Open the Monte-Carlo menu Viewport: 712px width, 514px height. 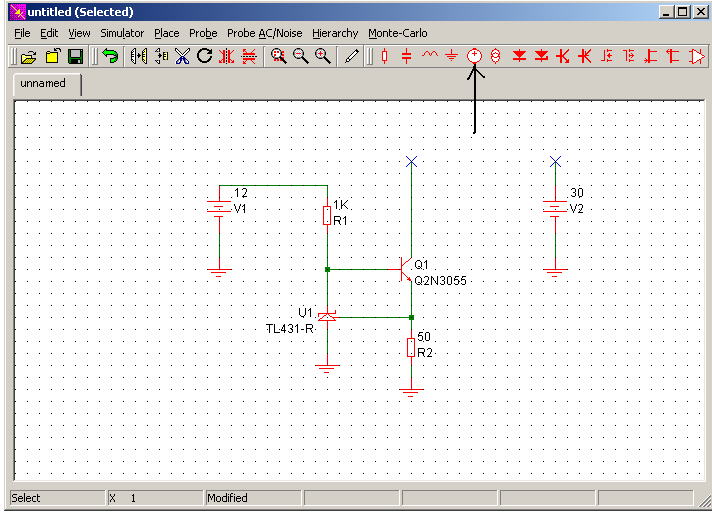point(398,33)
